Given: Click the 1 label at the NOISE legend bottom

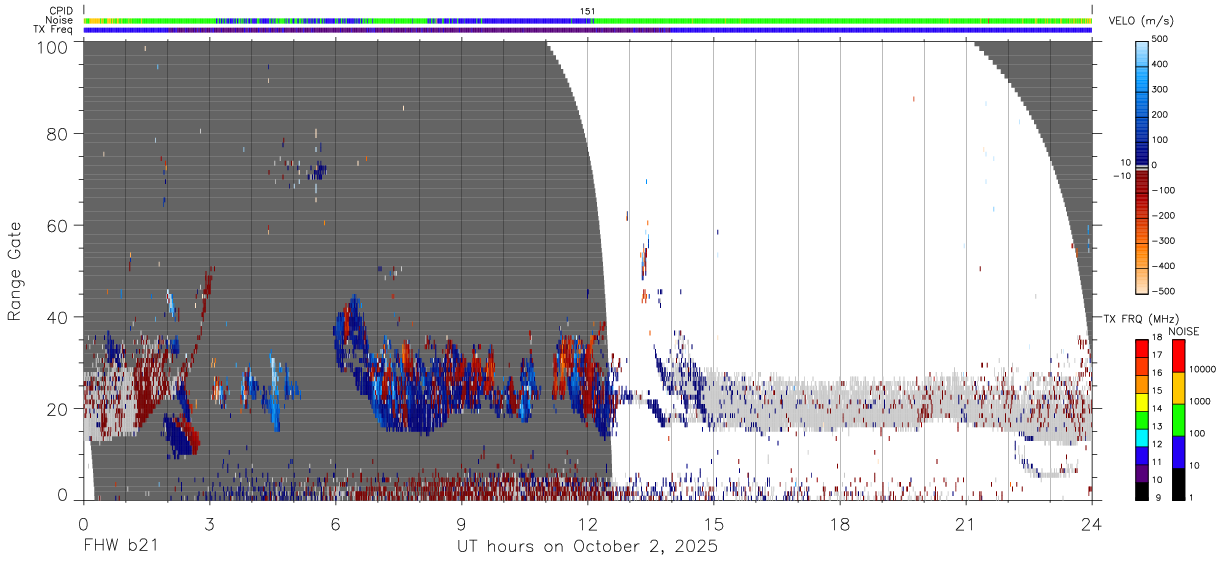Looking at the screenshot, I should (1192, 498).
